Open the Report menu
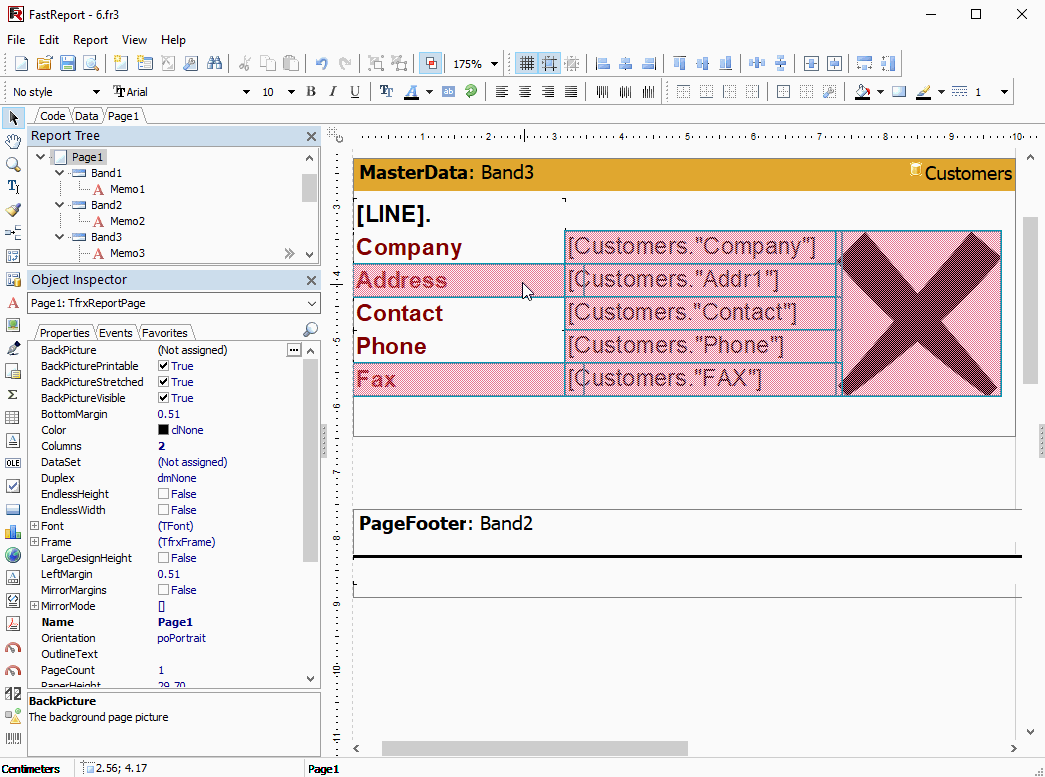Viewport: 1045px width, 777px height. coord(90,40)
